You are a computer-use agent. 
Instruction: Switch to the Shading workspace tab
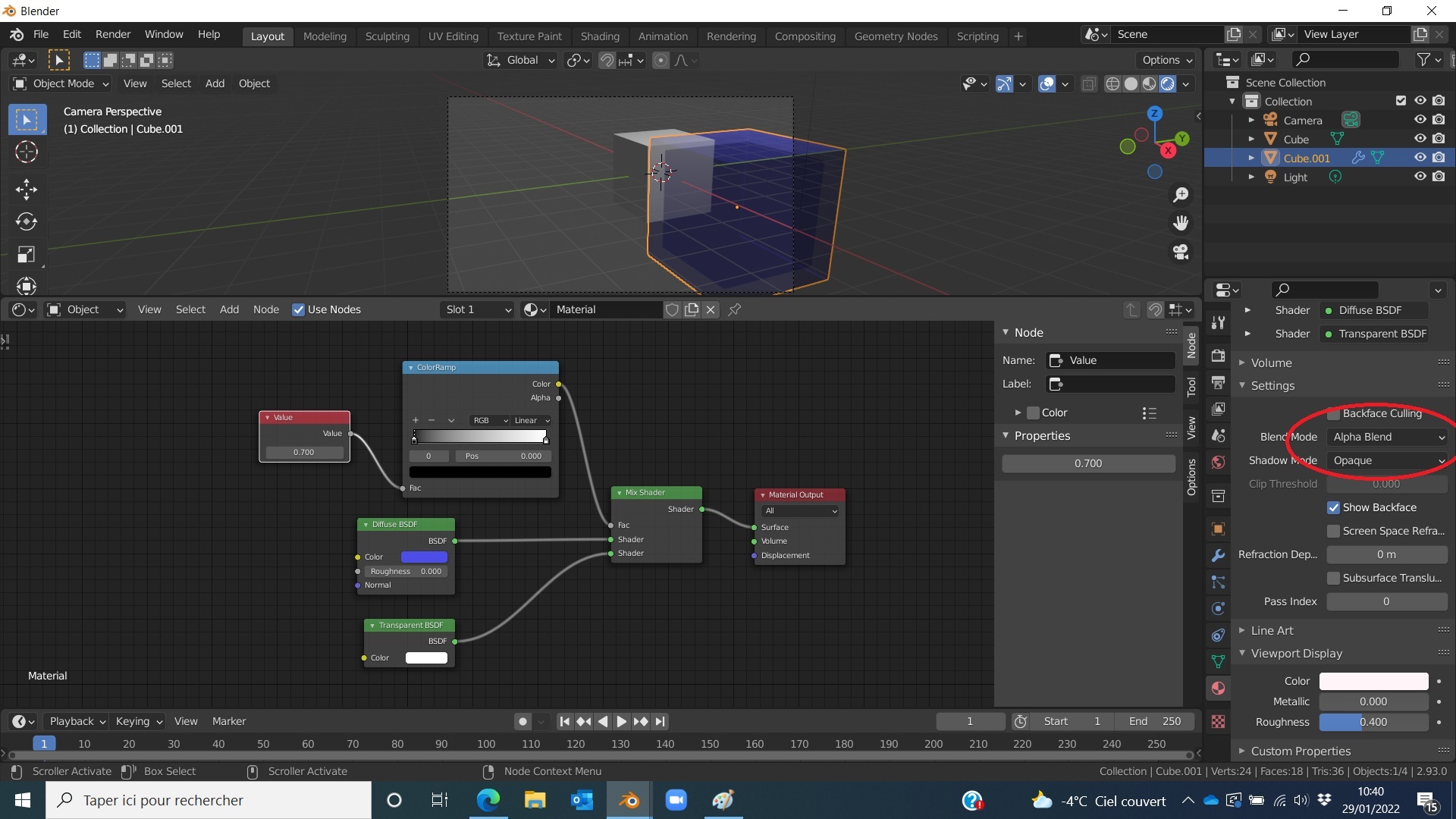[x=599, y=36]
